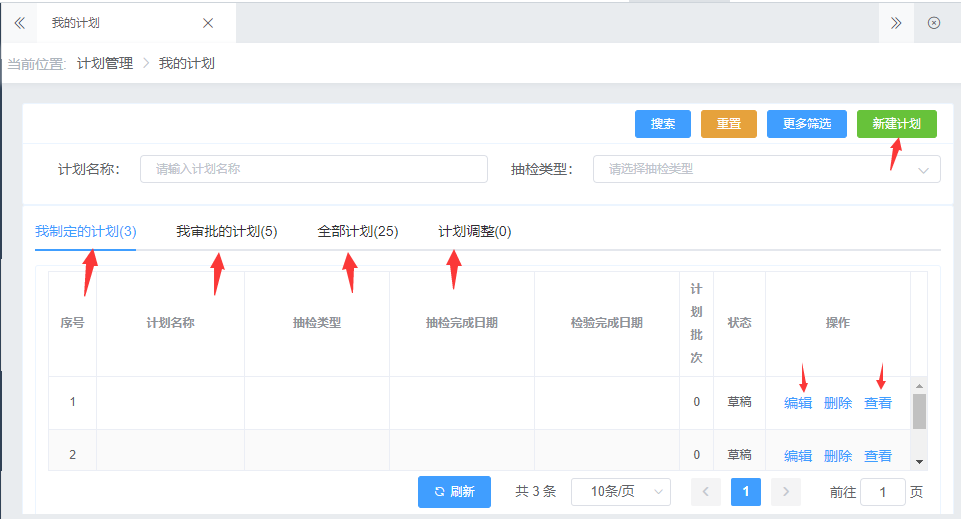The height and width of the screenshot is (519, 961).
Task: Click the 序号 column header
Action: [72, 323]
